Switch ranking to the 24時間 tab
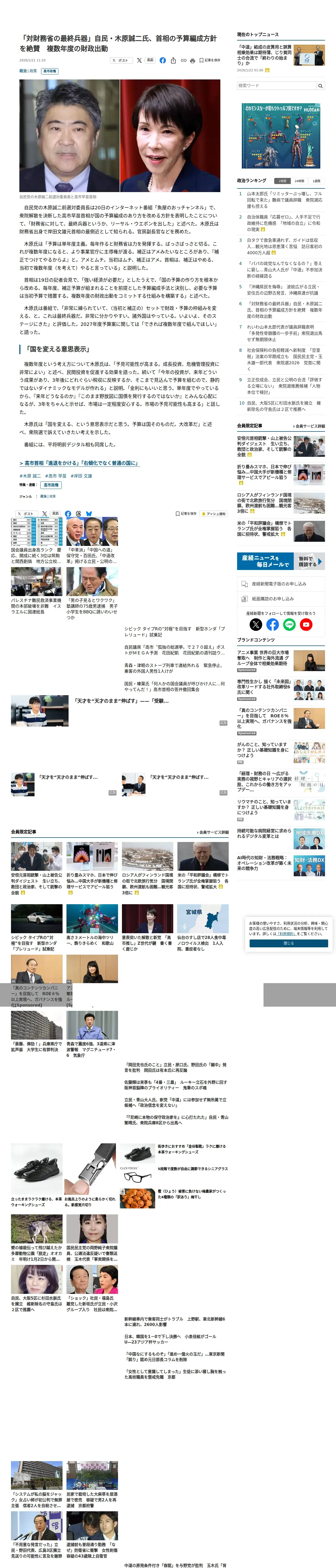Screen dimensions: 336x1568 pyautogui.click(x=299, y=181)
